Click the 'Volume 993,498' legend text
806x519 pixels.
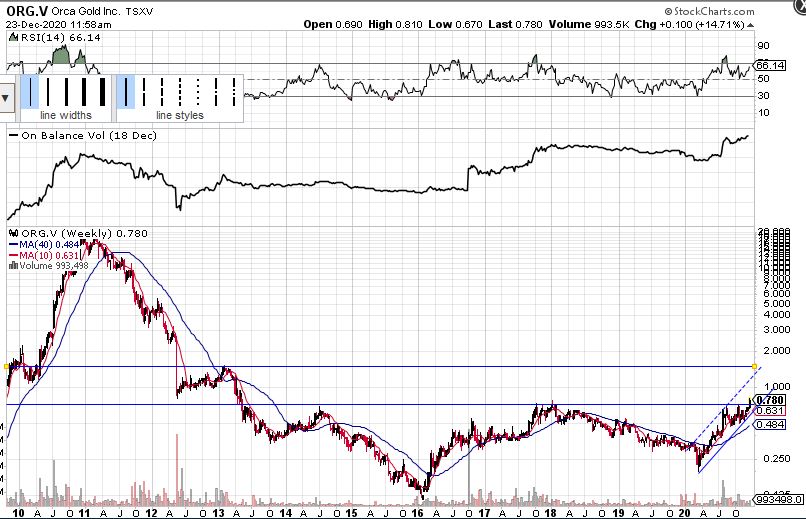[x=54, y=266]
